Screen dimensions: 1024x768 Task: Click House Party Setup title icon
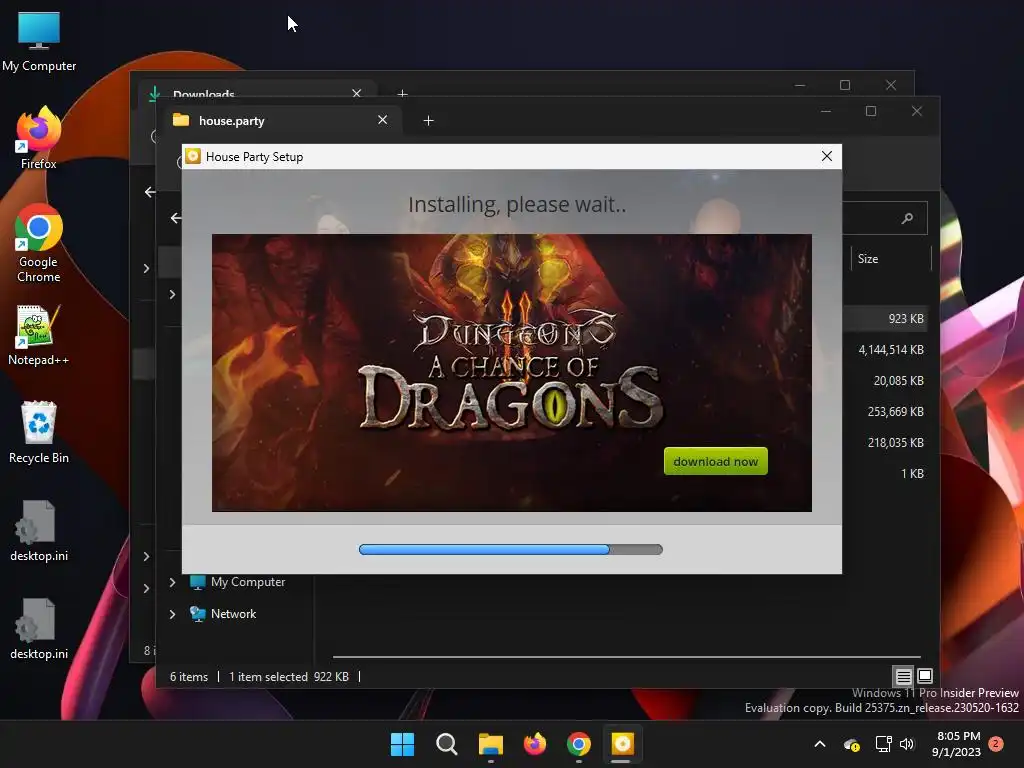193,156
